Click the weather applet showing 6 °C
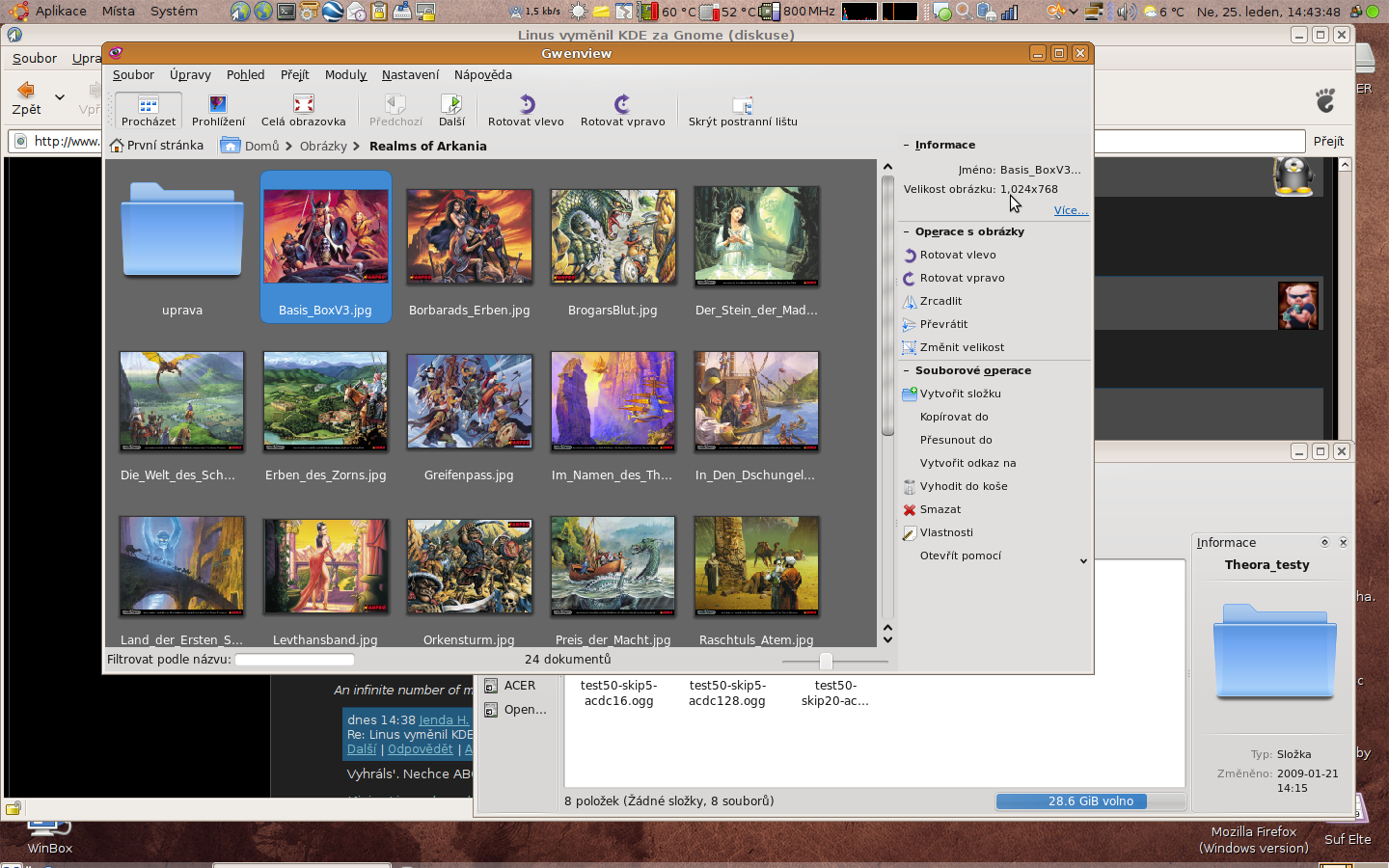The width and height of the screenshot is (1389, 868). click(x=1163, y=12)
